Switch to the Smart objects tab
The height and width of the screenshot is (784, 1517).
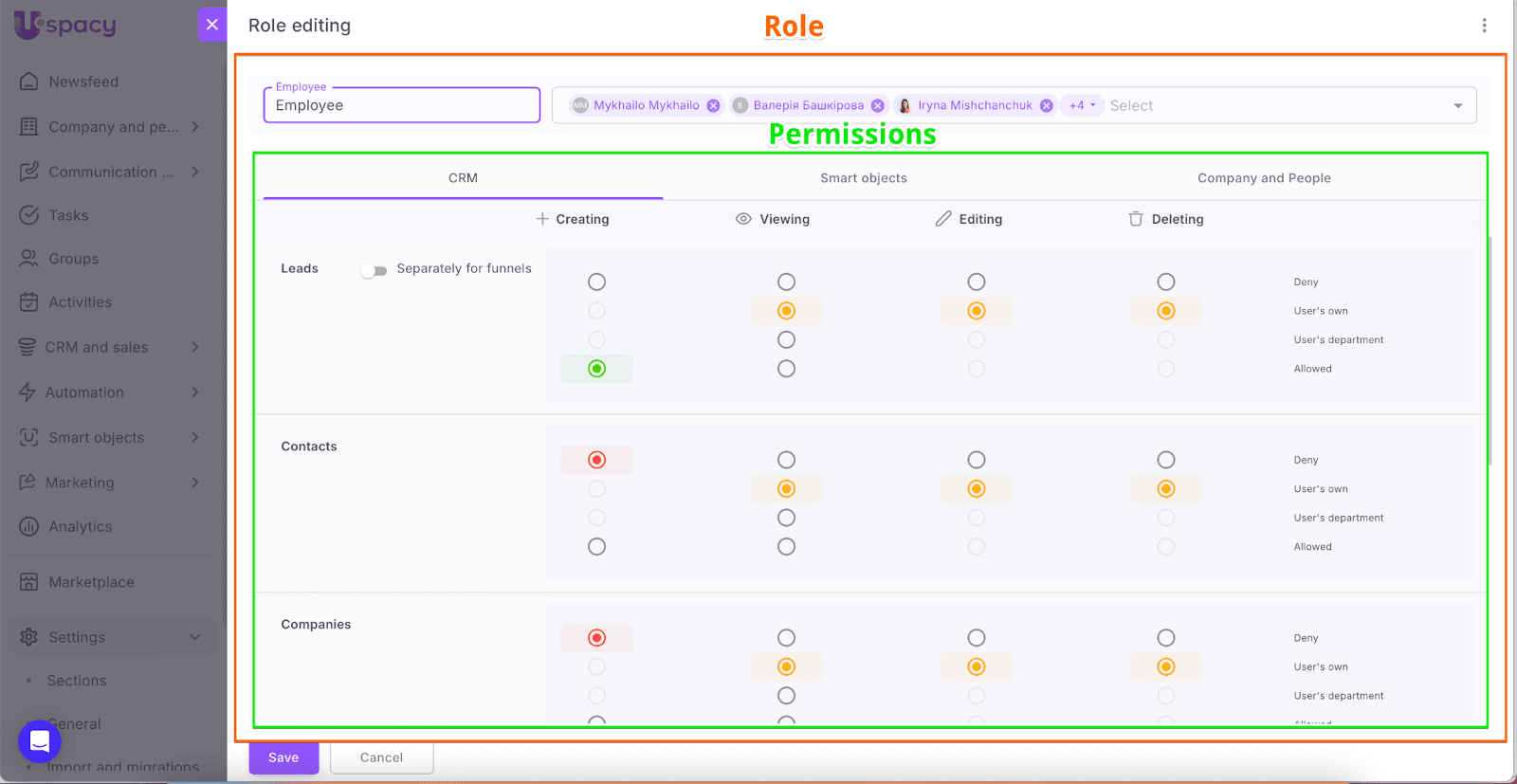[863, 178]
